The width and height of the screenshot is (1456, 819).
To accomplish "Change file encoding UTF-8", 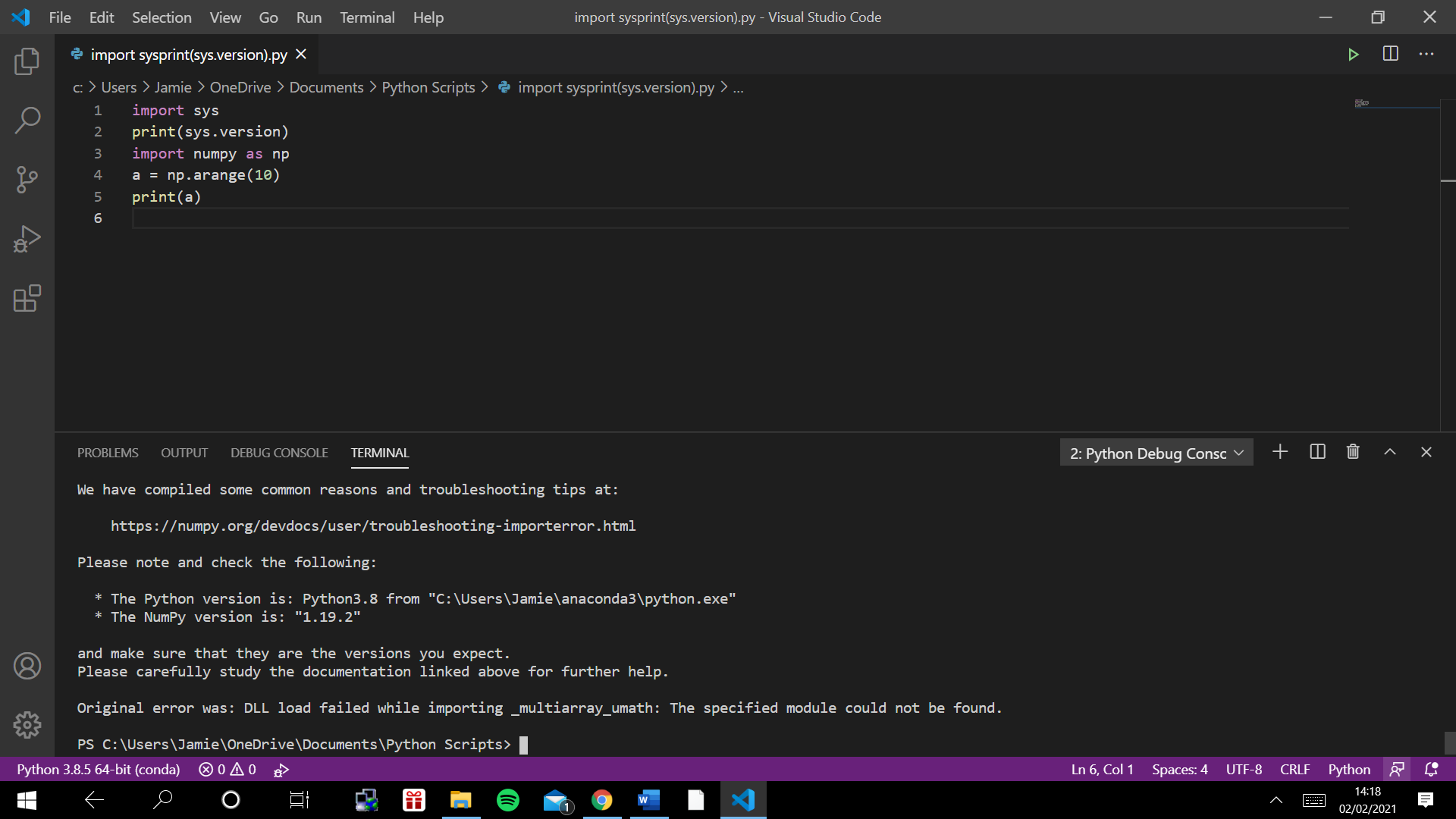I will pos(1244,769).
